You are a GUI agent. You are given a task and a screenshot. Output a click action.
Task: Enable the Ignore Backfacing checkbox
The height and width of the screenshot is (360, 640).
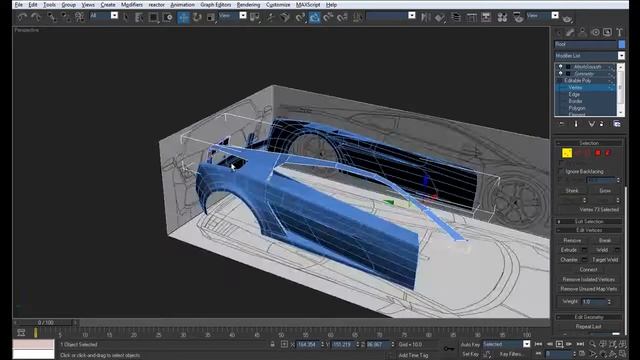561,171
